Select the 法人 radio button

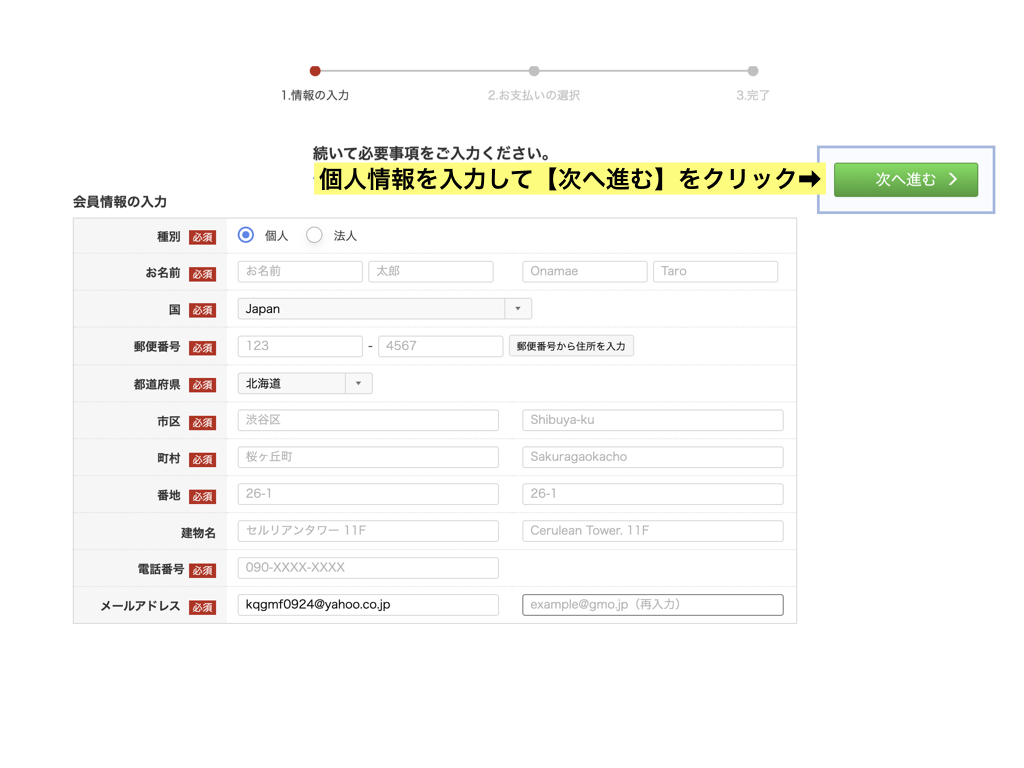coord(314,235)
